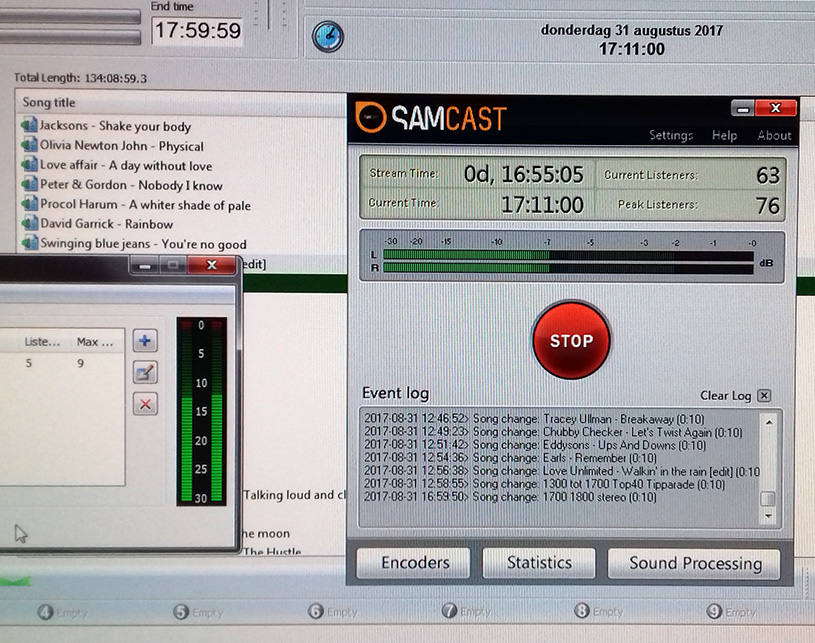This screenshot has width=815, height=643.
Task: Select Procol Harum - A whiter shade of pale
Action: tap(145, 205)
